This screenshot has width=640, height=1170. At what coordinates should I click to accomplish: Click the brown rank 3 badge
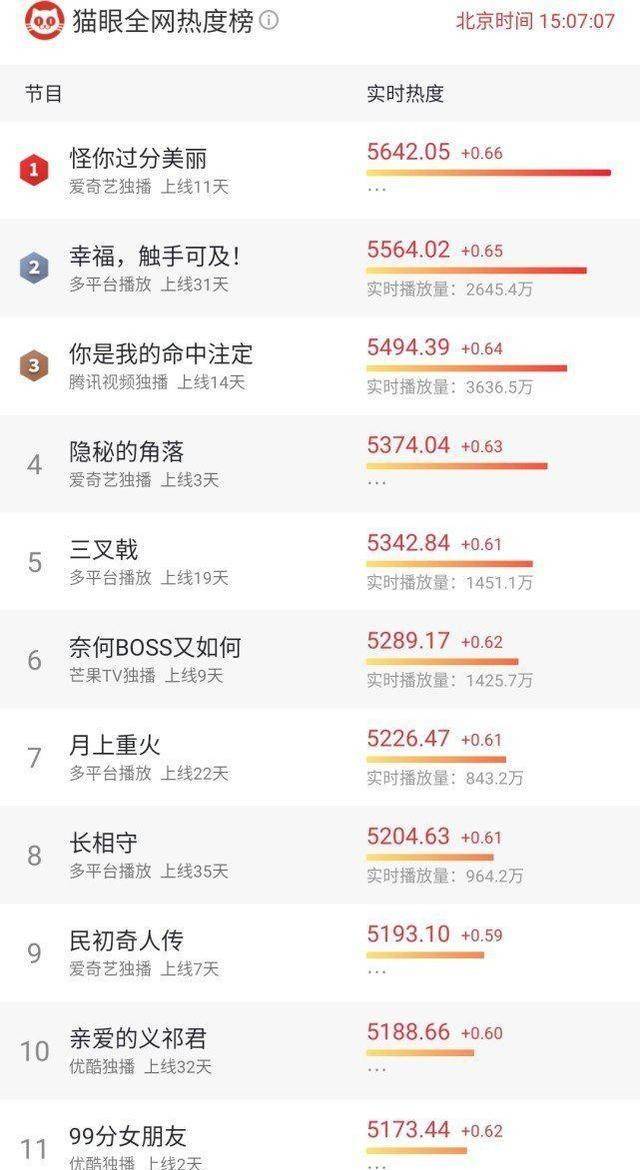(x=34, y=365)
